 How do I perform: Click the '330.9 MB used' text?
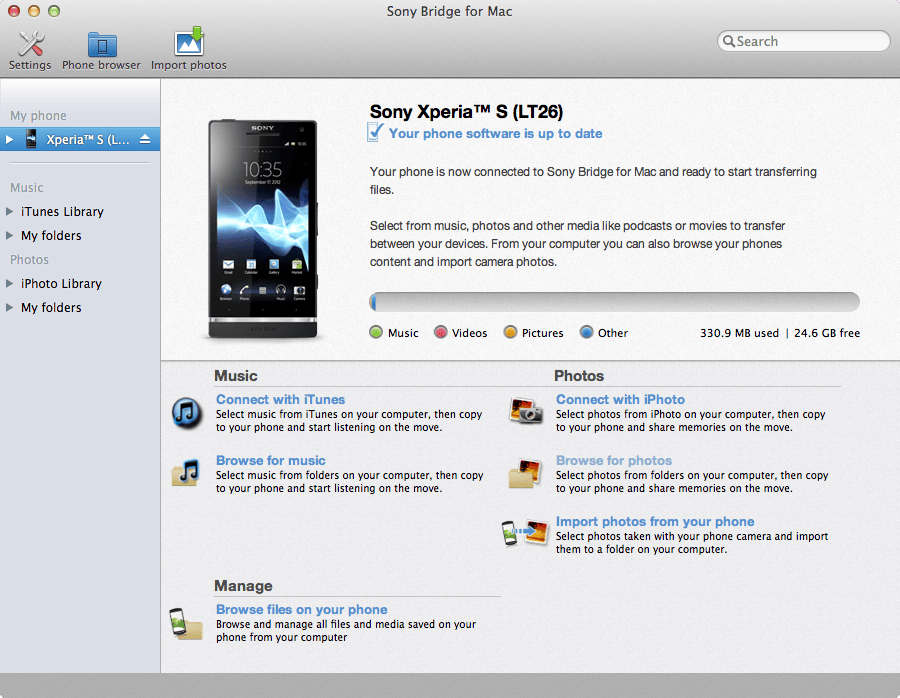[739, 333]
